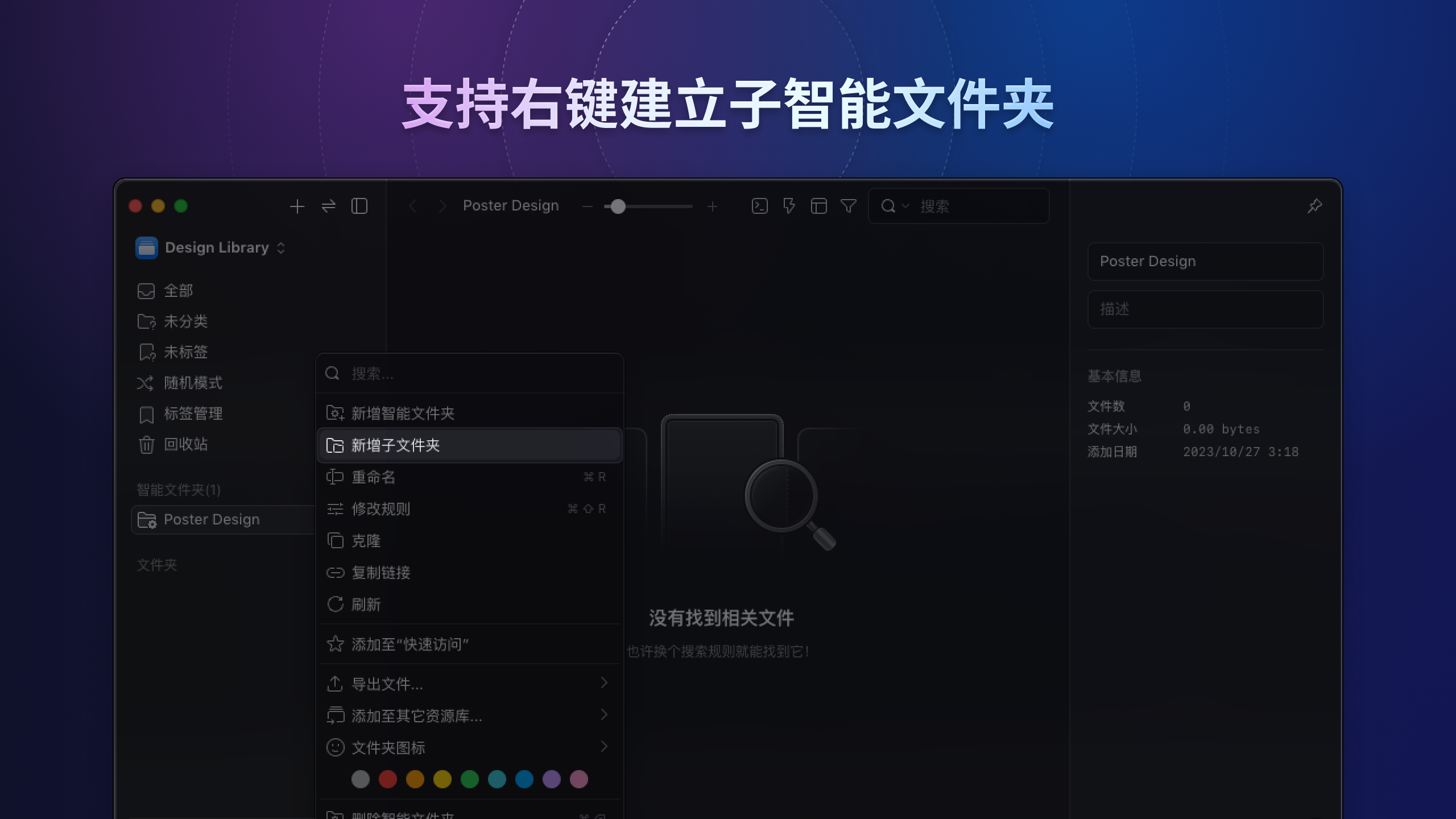Click the 回收站 trash icon
1456x819 pixels.
(x=146, y=444)
